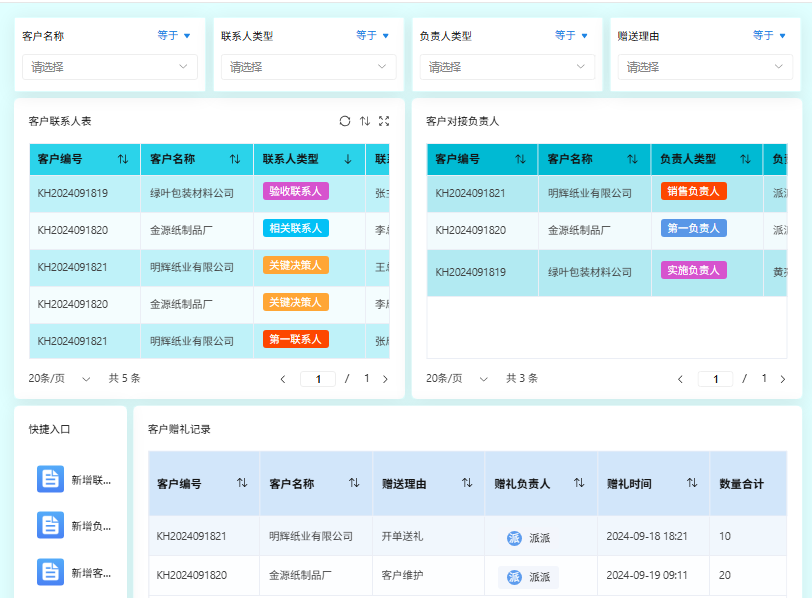
Task: Open the 等于 condition dropdown for 负责人类型
Action: click(x=570, y=33)
